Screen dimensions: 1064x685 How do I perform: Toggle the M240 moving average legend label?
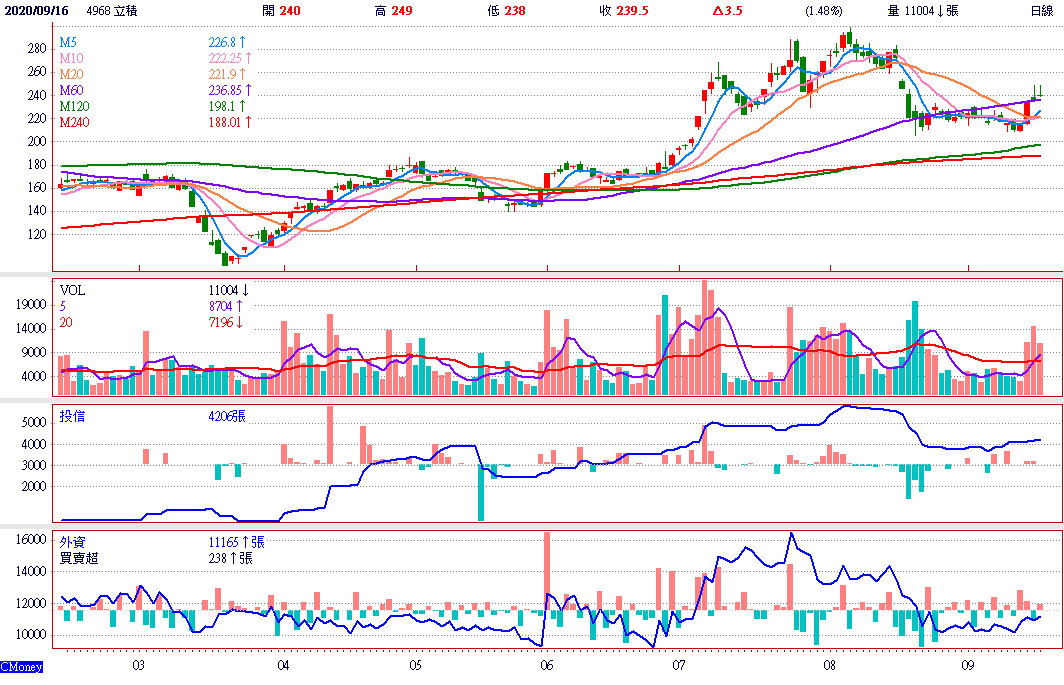pyautogui.click(x=75, y=122)
